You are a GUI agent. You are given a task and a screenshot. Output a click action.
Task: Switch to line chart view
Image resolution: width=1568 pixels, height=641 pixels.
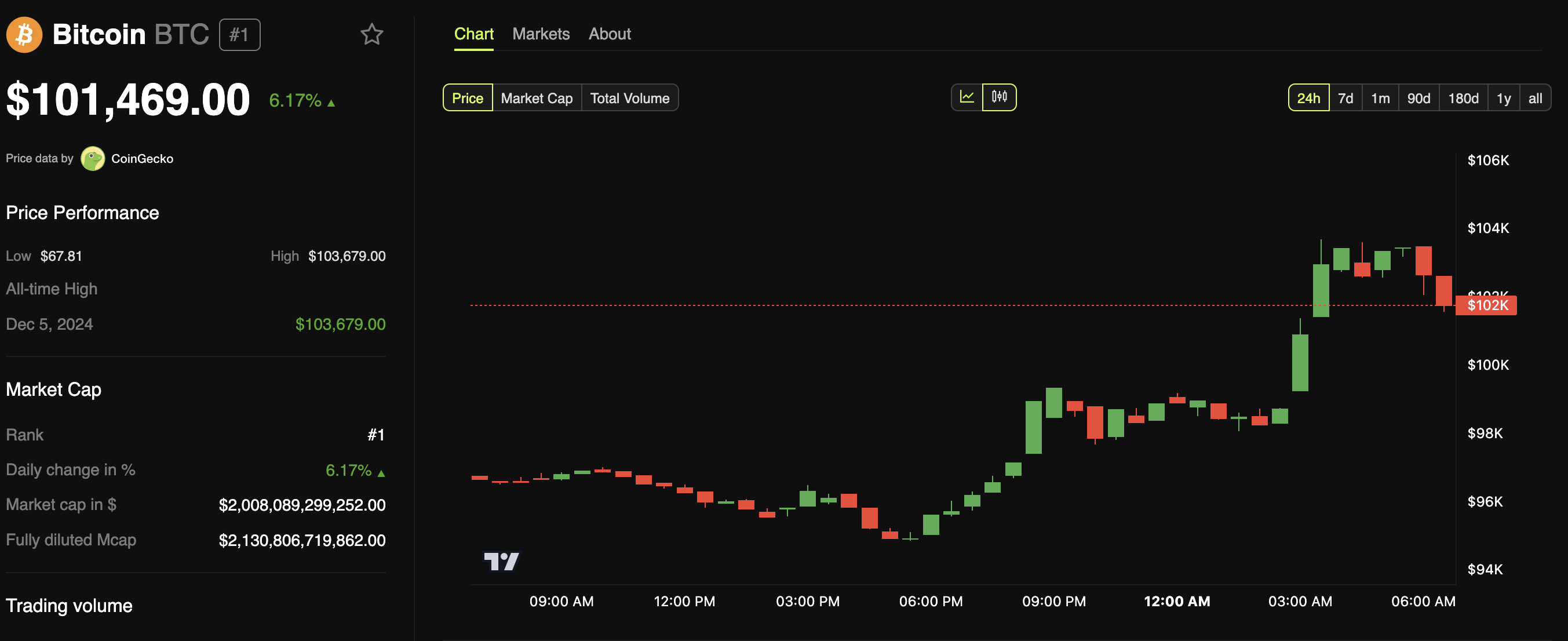(x=967, y=97)
